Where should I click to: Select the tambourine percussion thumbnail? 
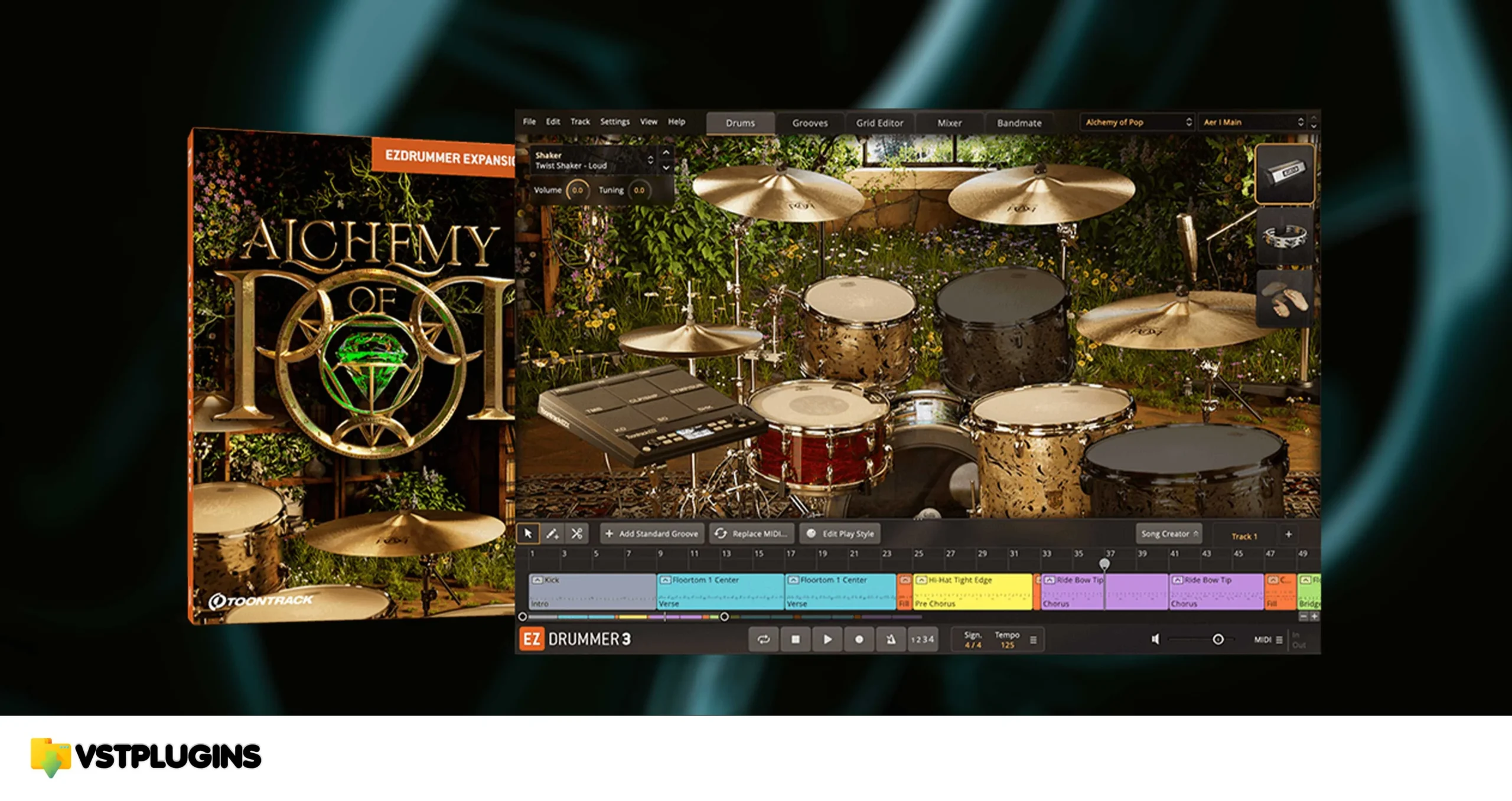coord(1285,237)
